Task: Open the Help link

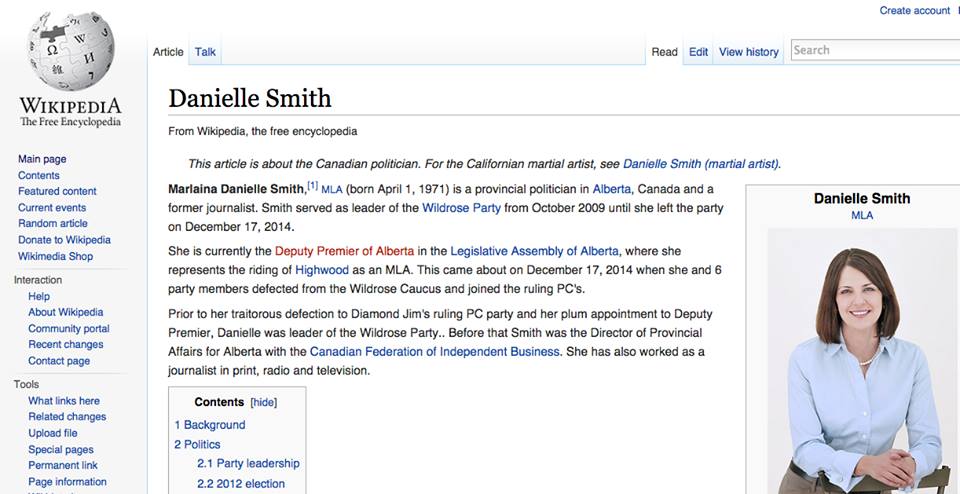Action: pyautogui.click(x=39, y=296)
